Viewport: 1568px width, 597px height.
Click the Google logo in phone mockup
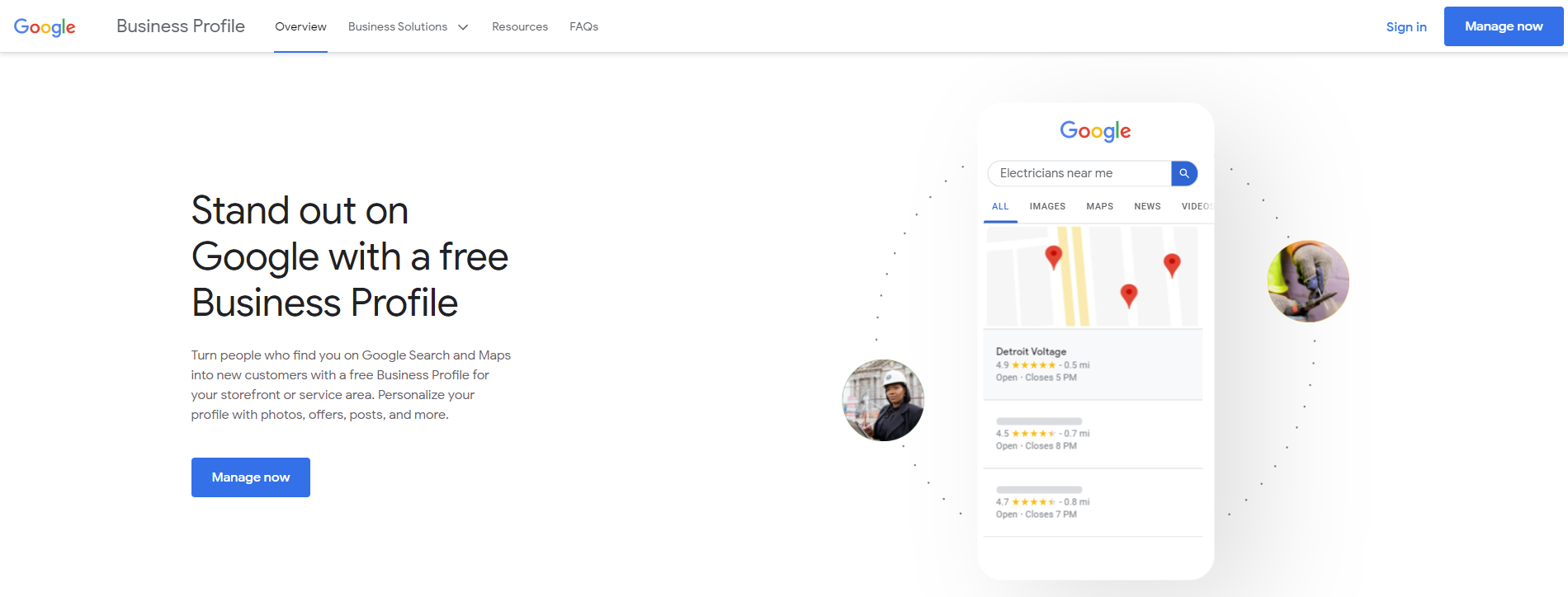click(x=1095, y=131)
